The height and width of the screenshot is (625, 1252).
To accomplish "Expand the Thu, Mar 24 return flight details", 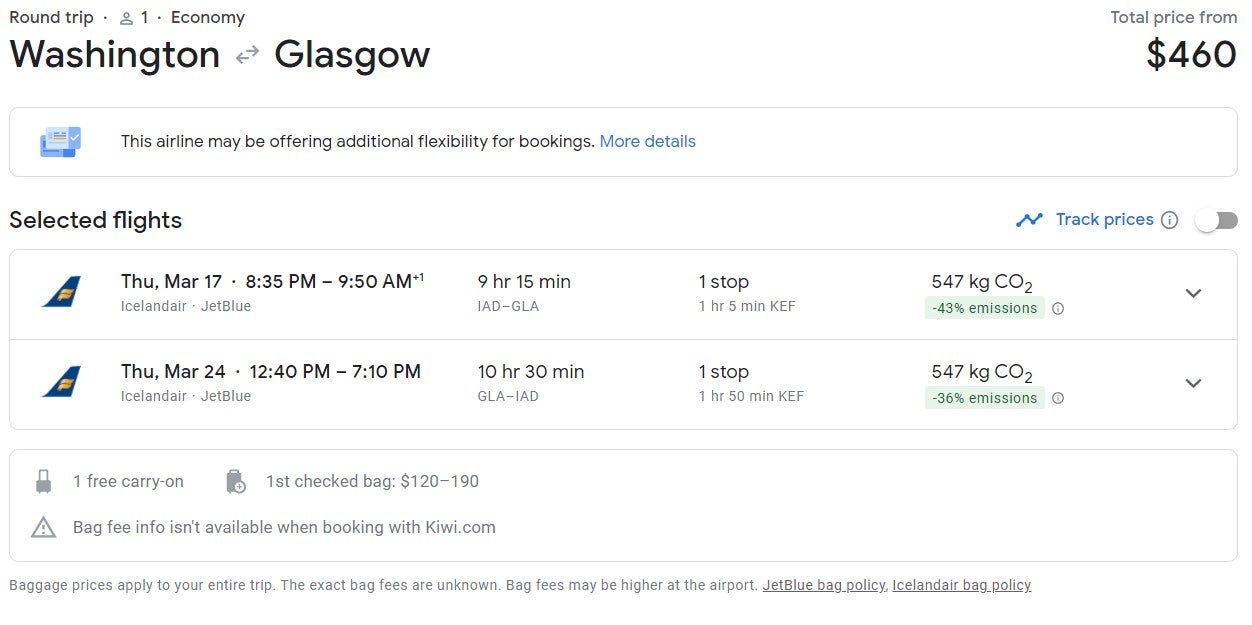I will point(1193,383).
